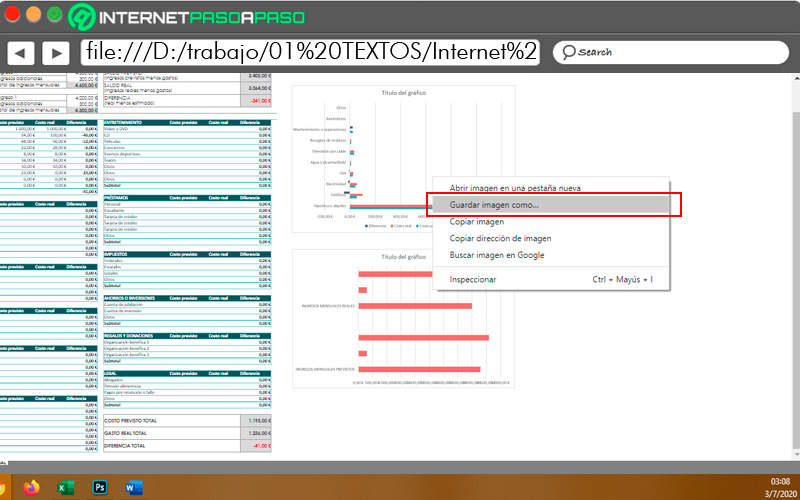Click the back navigation arrow button
Screen dimensions: 800x500
(21, 53)
